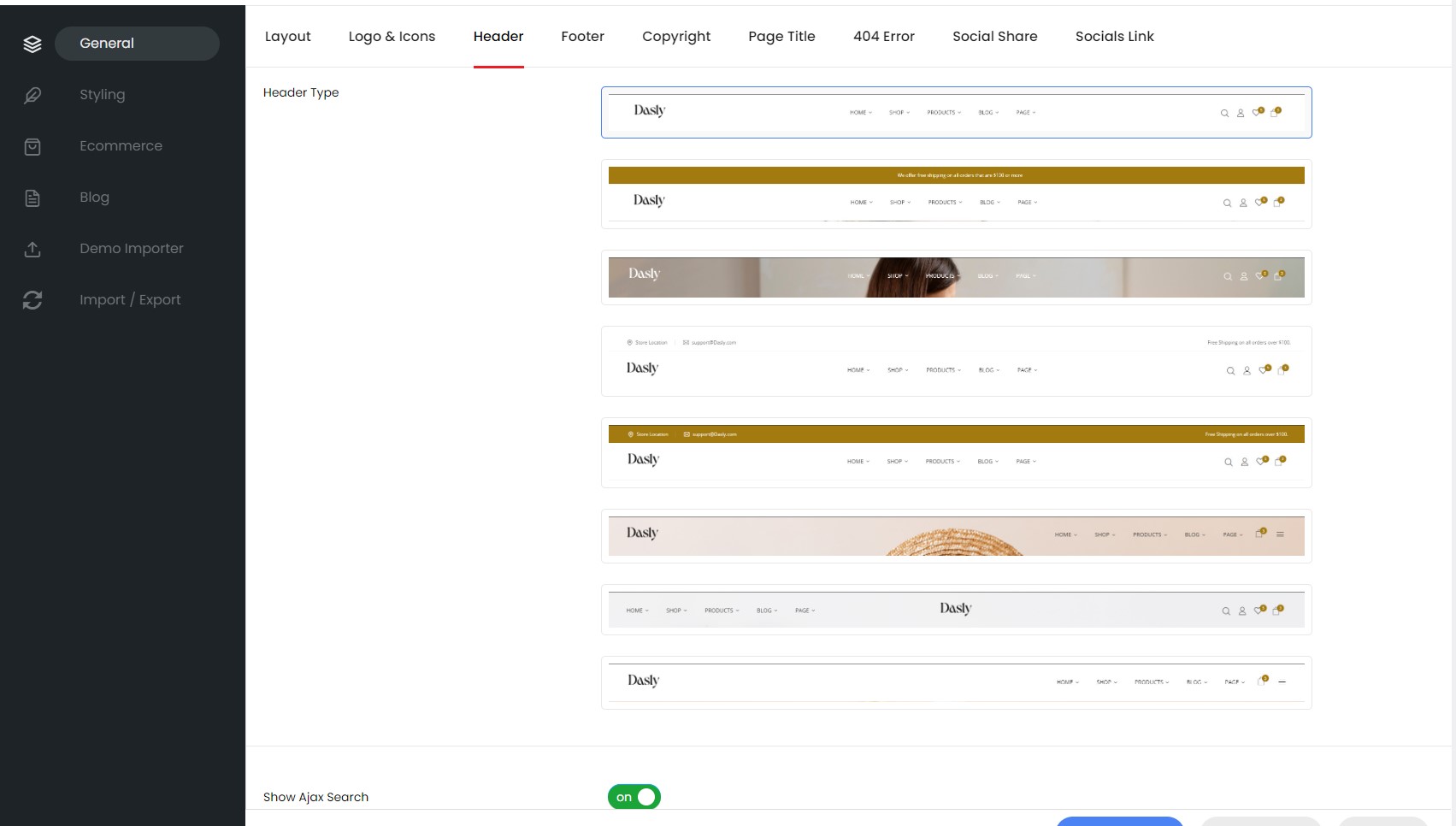The width and height of the screenshot is (1456, 826).
Task: Open the General settings section
Action: click(137, 44)
